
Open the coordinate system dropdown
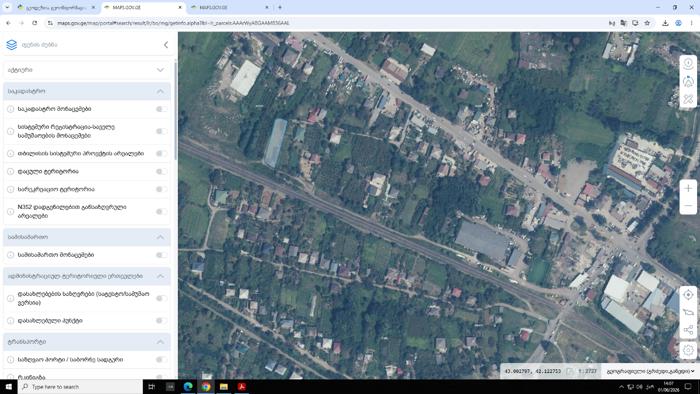650,371
